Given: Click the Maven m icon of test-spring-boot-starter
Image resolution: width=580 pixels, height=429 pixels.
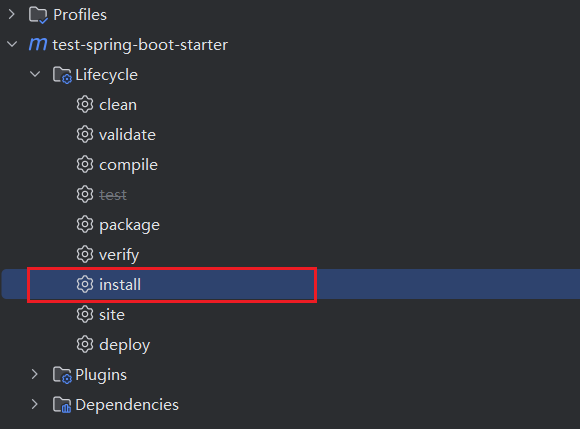Looking at the screenshot, I should tap(38, 44).
